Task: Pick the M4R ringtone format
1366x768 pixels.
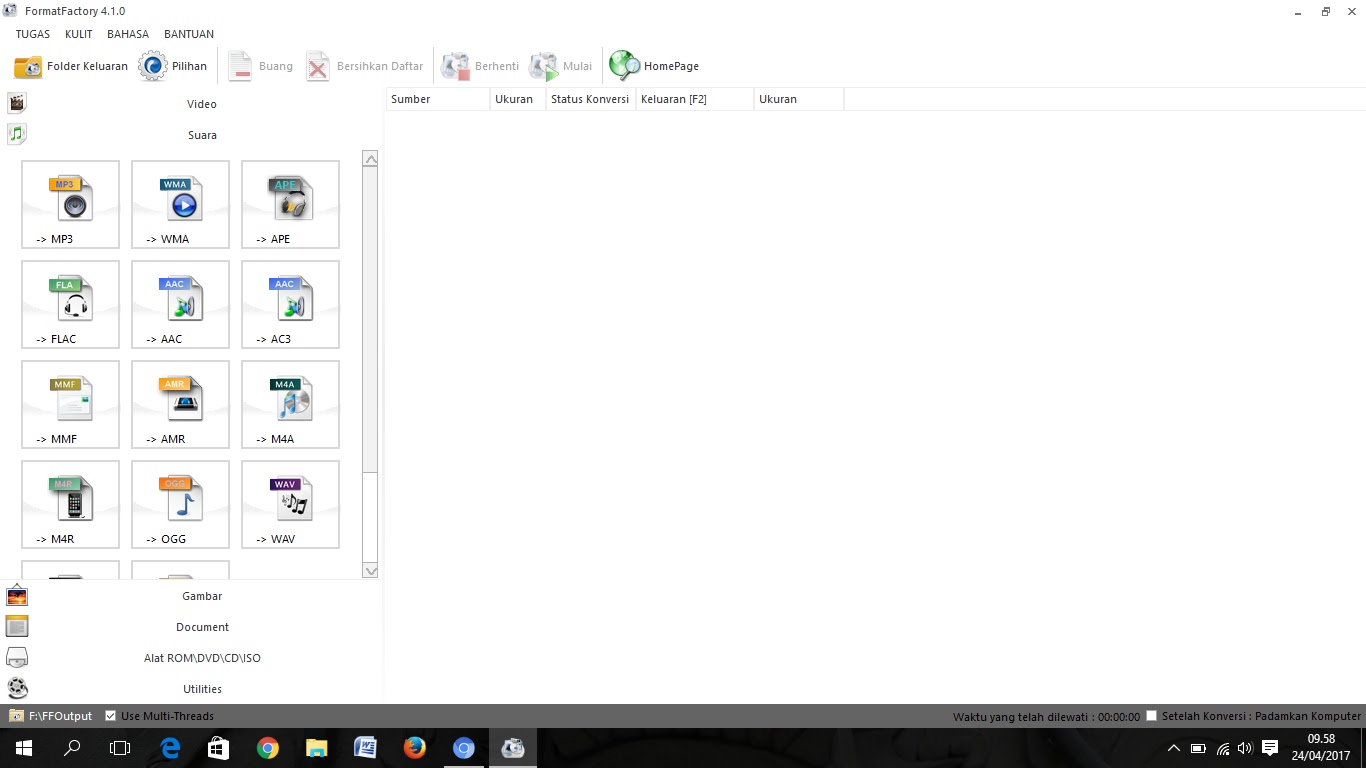Action: 70,504
